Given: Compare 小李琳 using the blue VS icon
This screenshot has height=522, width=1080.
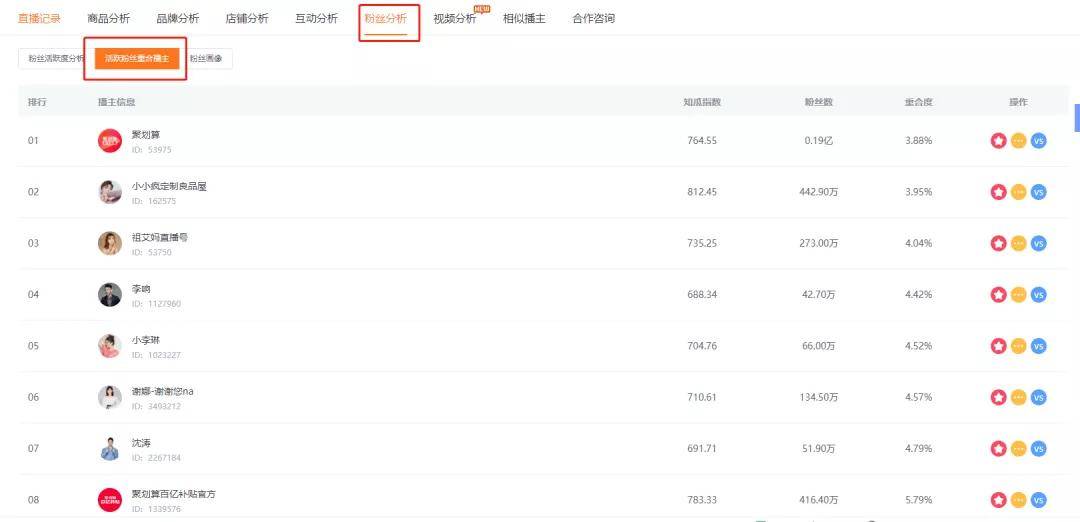Looking at the screenshot, I should tap(1038, 346).
